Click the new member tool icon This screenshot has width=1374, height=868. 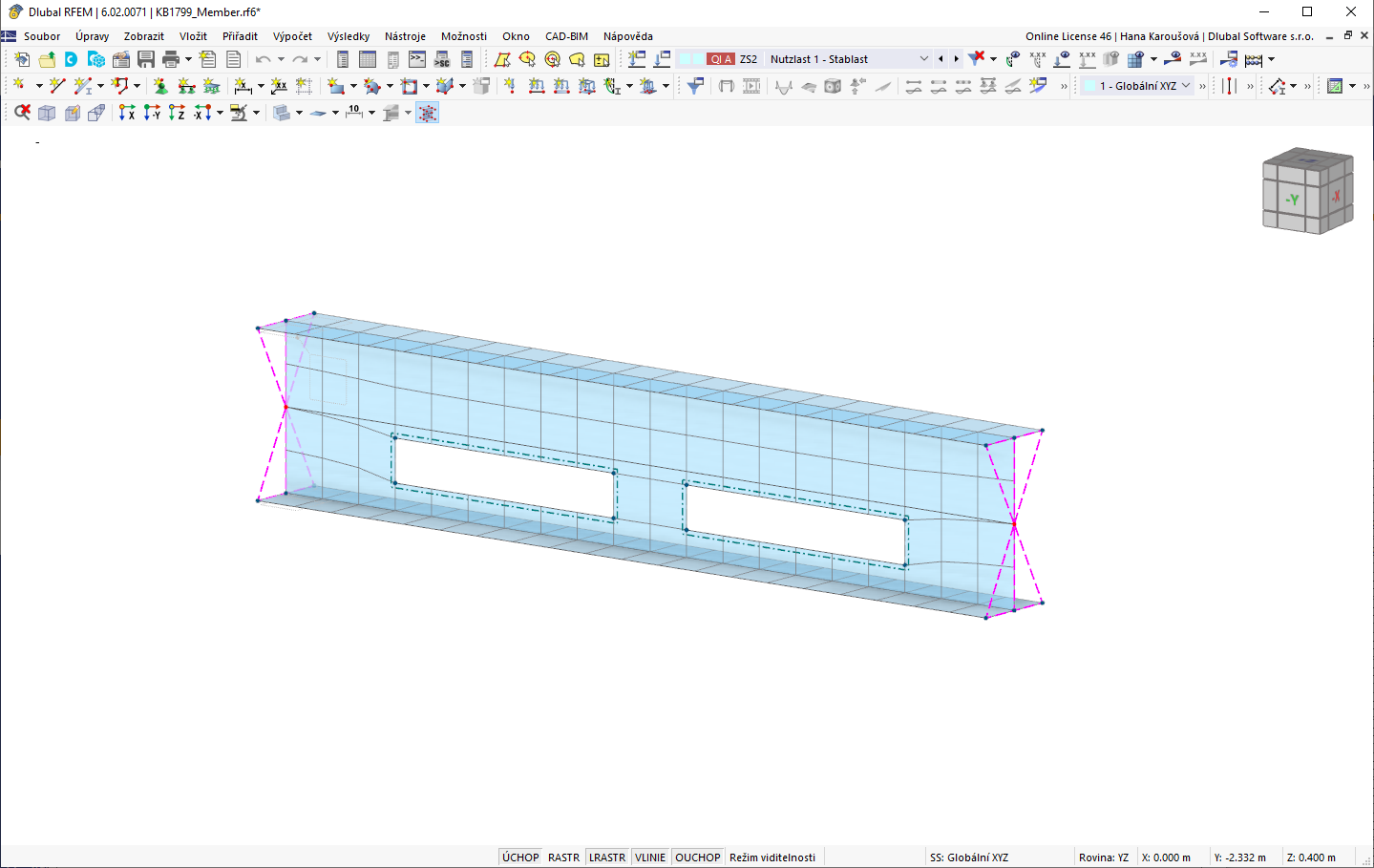83,86
